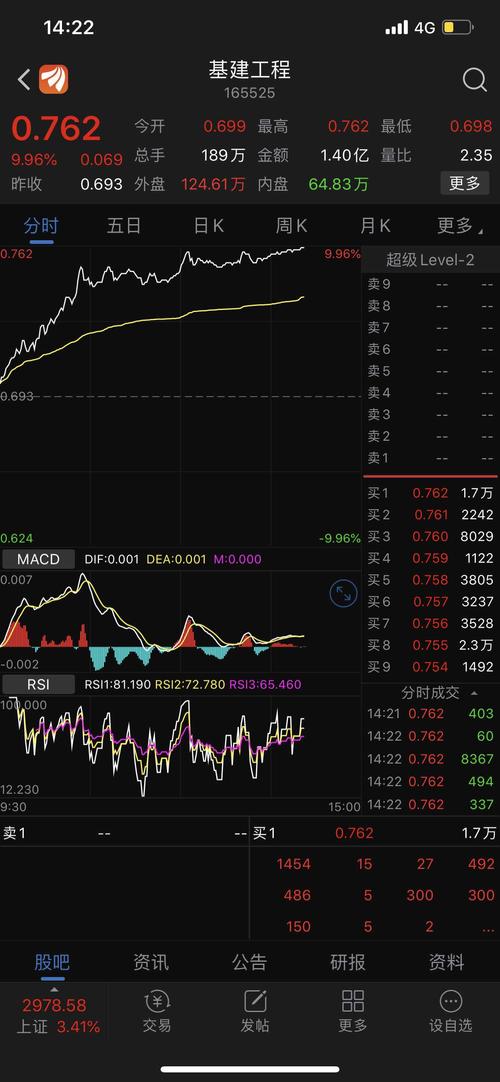Click the 外盘 value 124.61万

(x=213, y=184)
